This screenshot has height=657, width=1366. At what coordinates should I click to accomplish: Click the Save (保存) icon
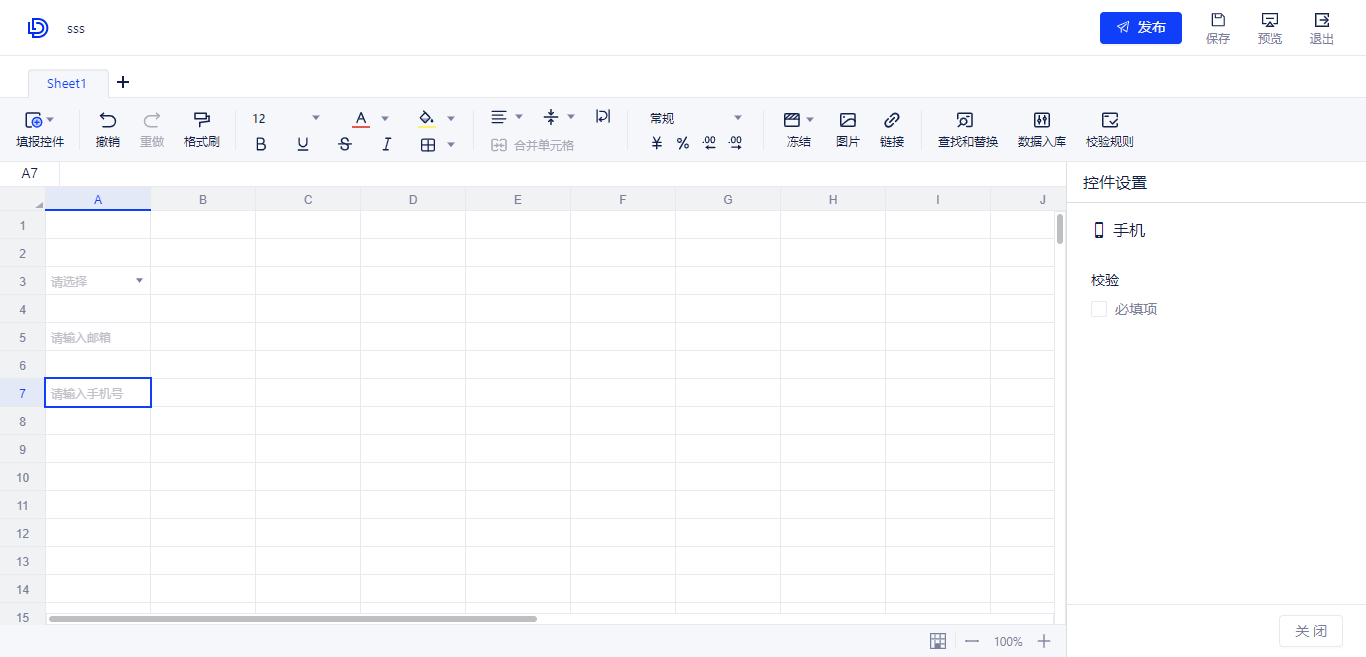(x=1217, y=21)
